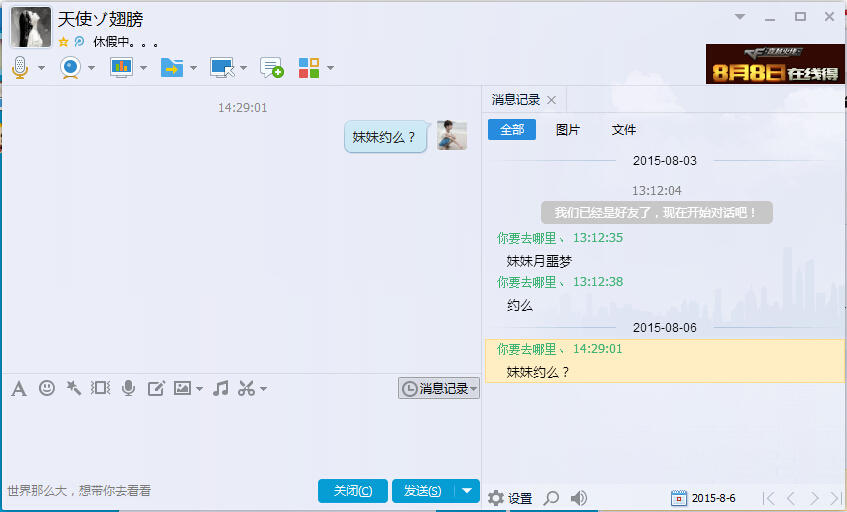Toggle the 消息记录 history button
Image resolution: width=847 pixels, height=512 pixels.
coord(439,388)
